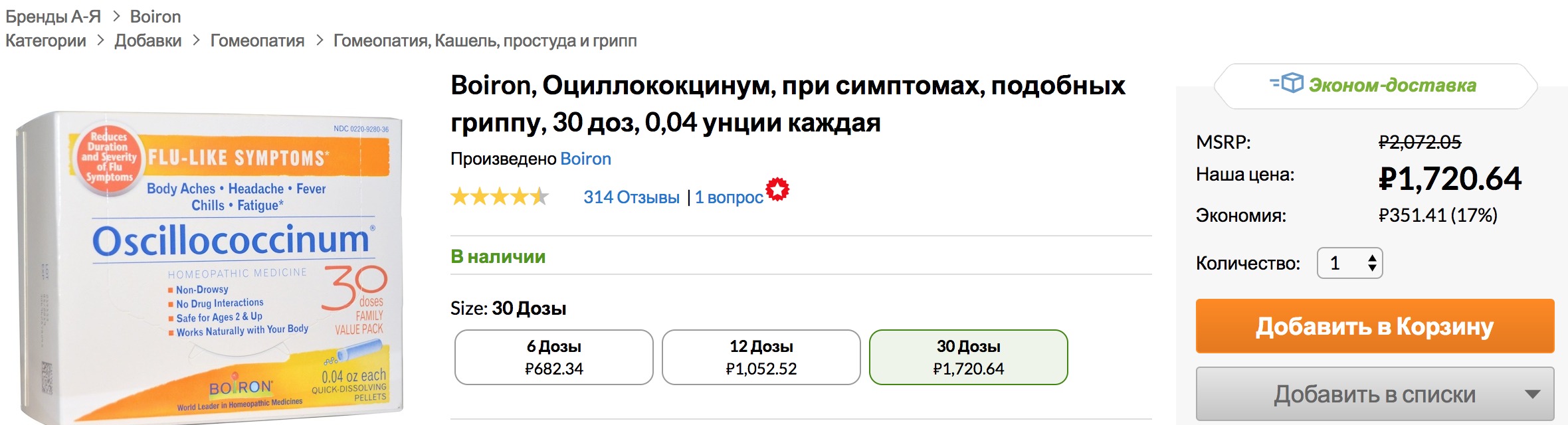The image size is (1568, 425).
Task: Click the chevron after Бренды А-Я breadcrumb
Action: pyautogui.click(x=116, y=17)
